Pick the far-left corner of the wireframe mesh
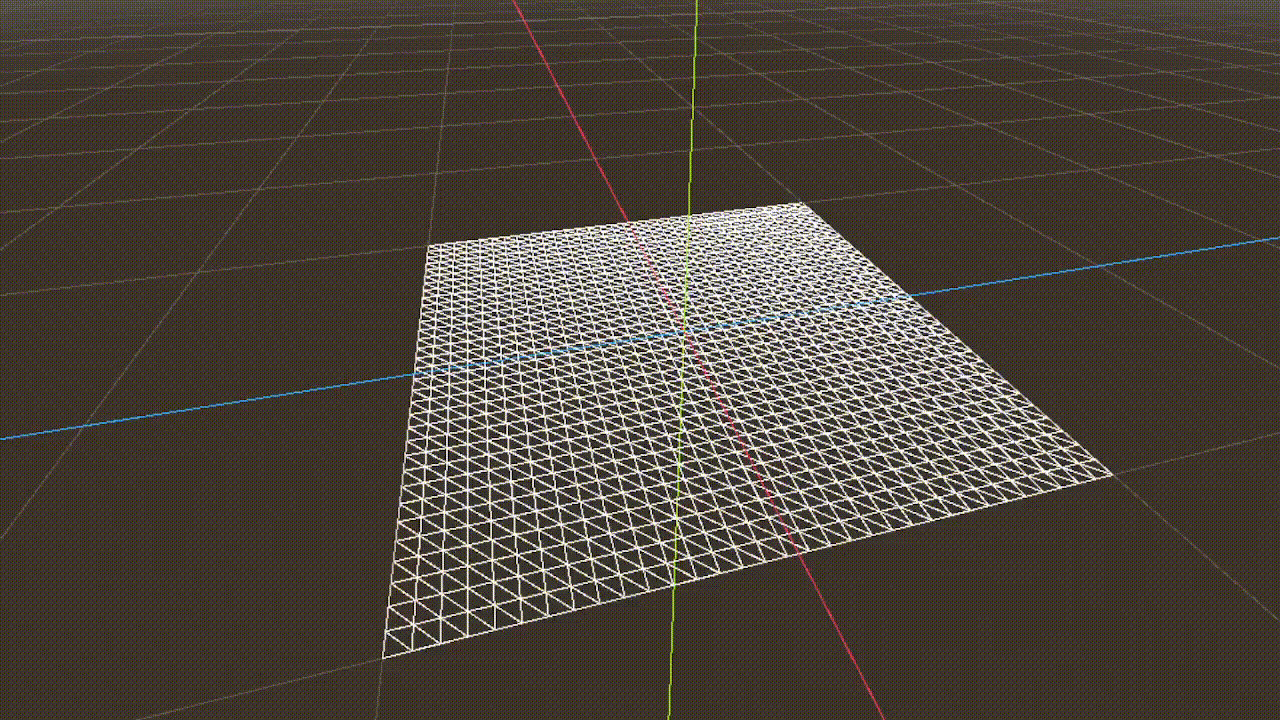Viewport: 1280px width, 720px height. click(428, 245)
